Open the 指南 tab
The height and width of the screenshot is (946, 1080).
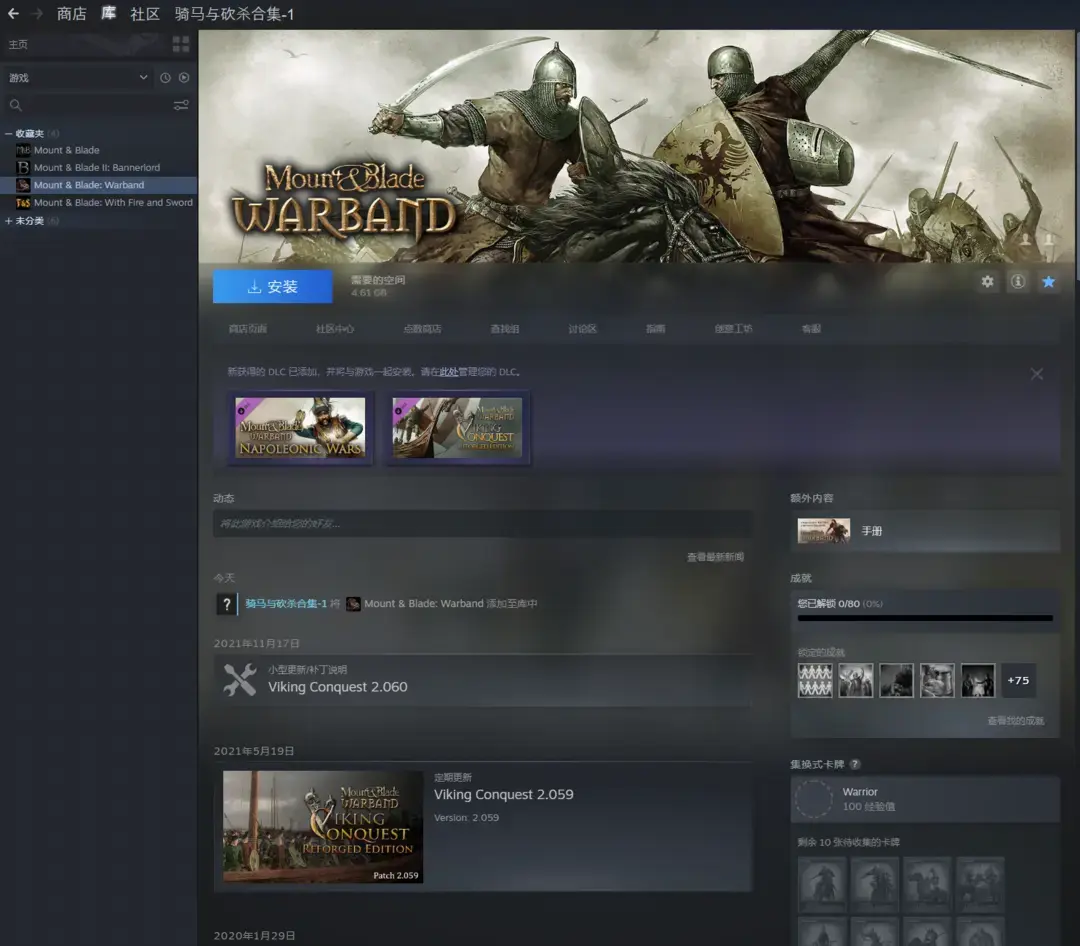point(656,329)
